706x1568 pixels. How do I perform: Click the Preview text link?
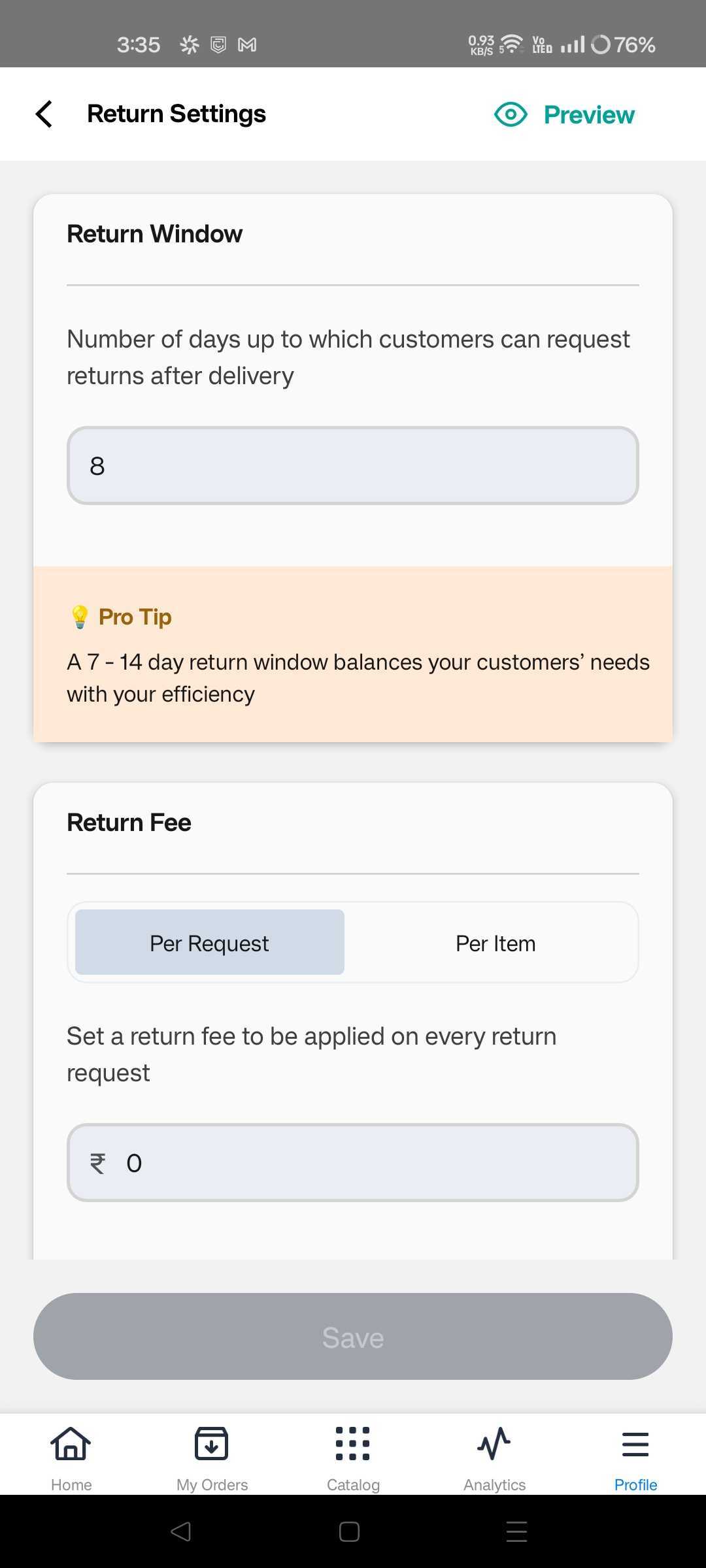click(589, 115)
